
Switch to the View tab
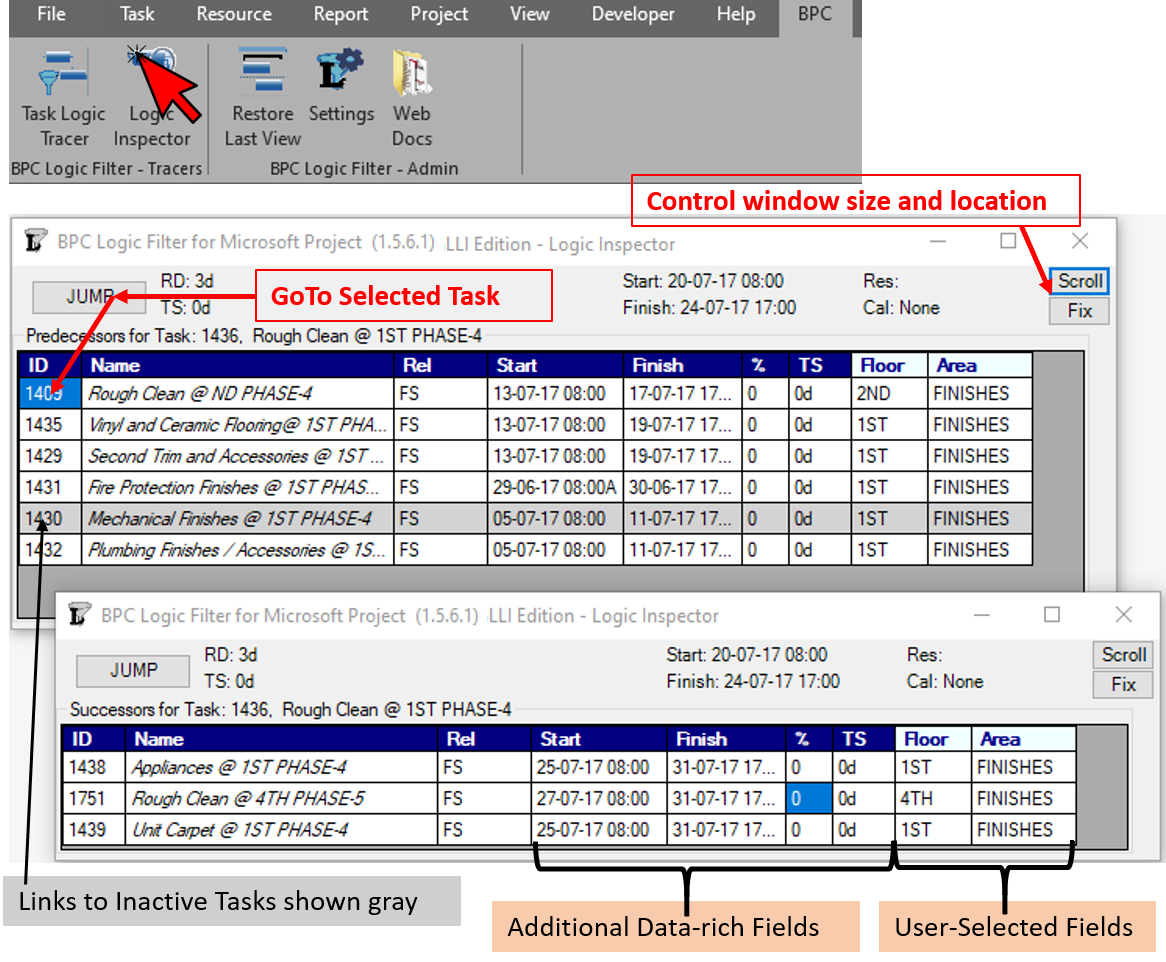coord(529,14)
